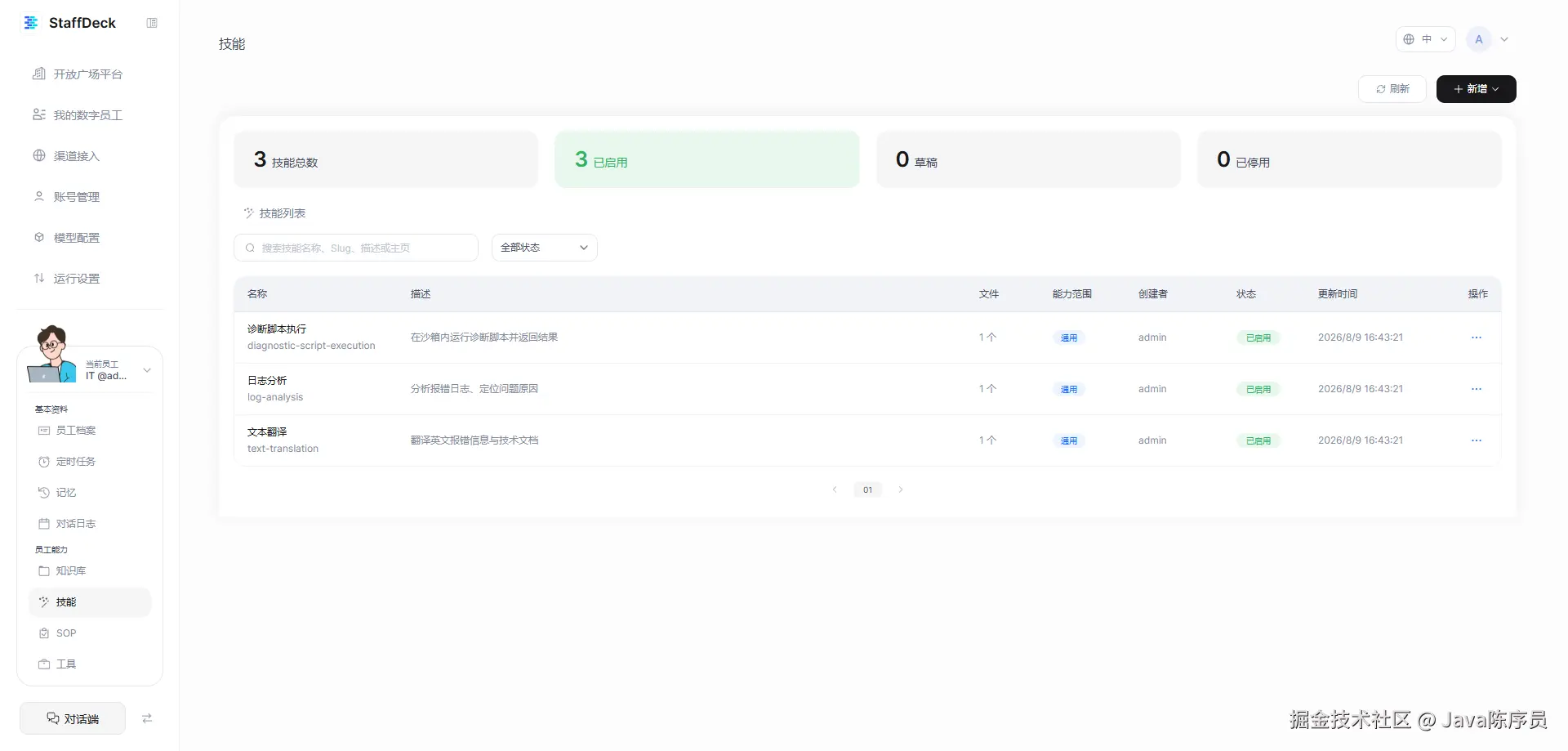Click file count 1个 in 日志分析 row

[988, 389]
